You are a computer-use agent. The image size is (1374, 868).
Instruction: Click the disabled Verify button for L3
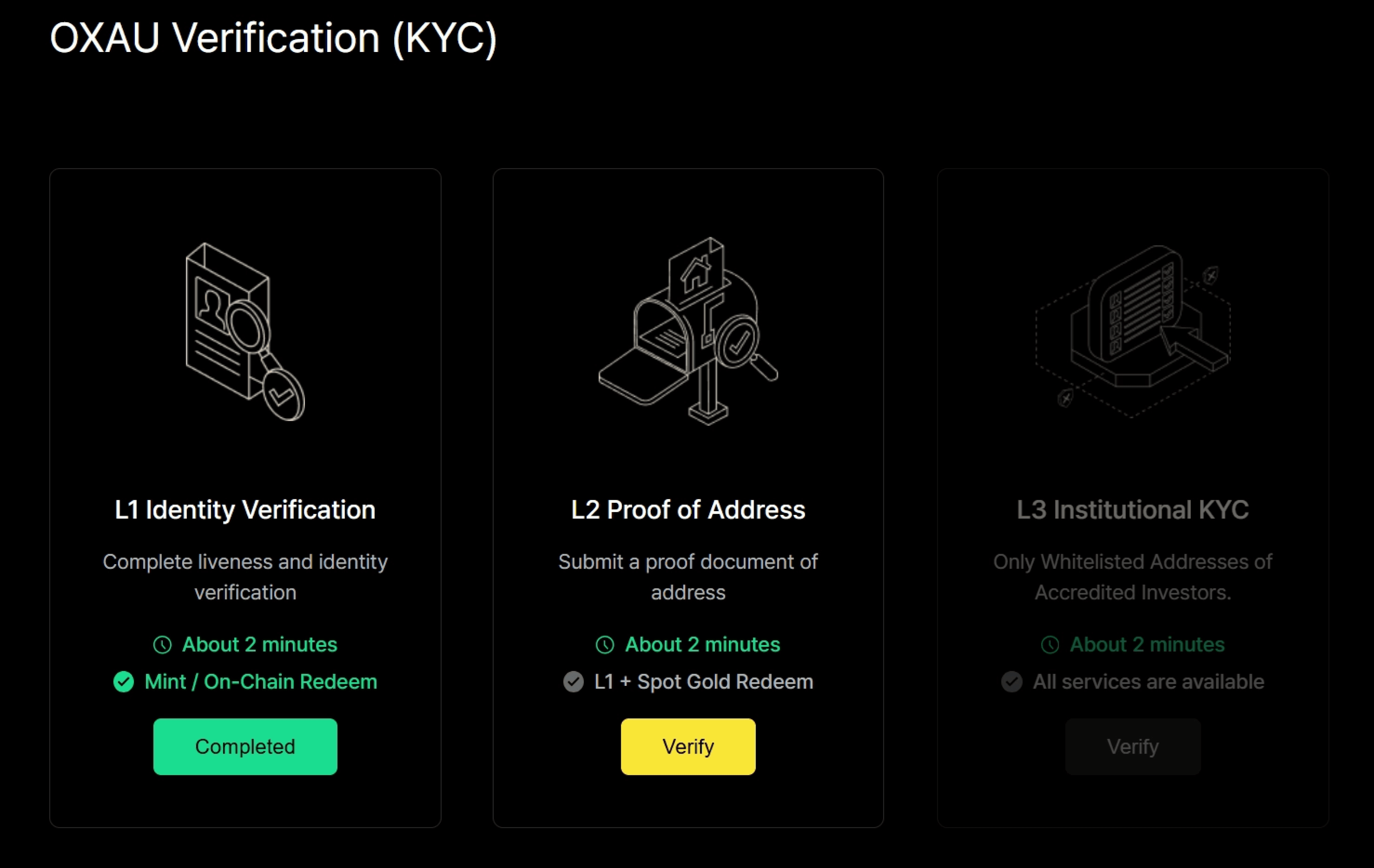[1132, 747]
